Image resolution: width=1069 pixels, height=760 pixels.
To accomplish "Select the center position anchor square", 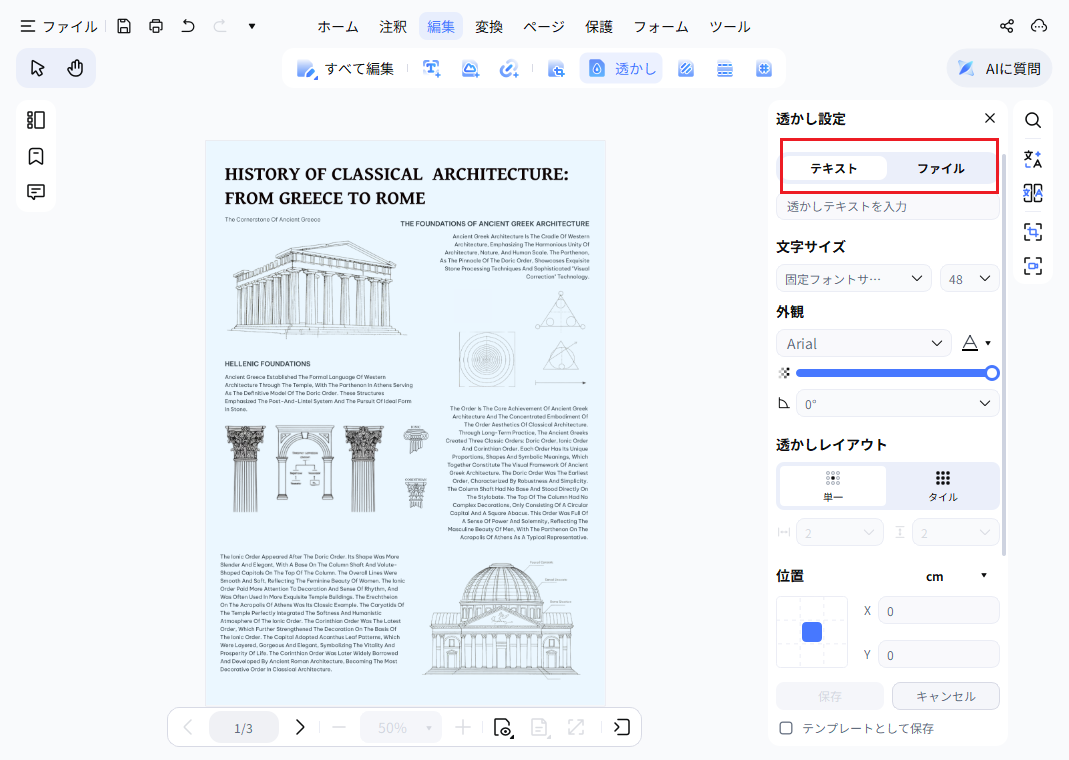I will pos(812,632).
